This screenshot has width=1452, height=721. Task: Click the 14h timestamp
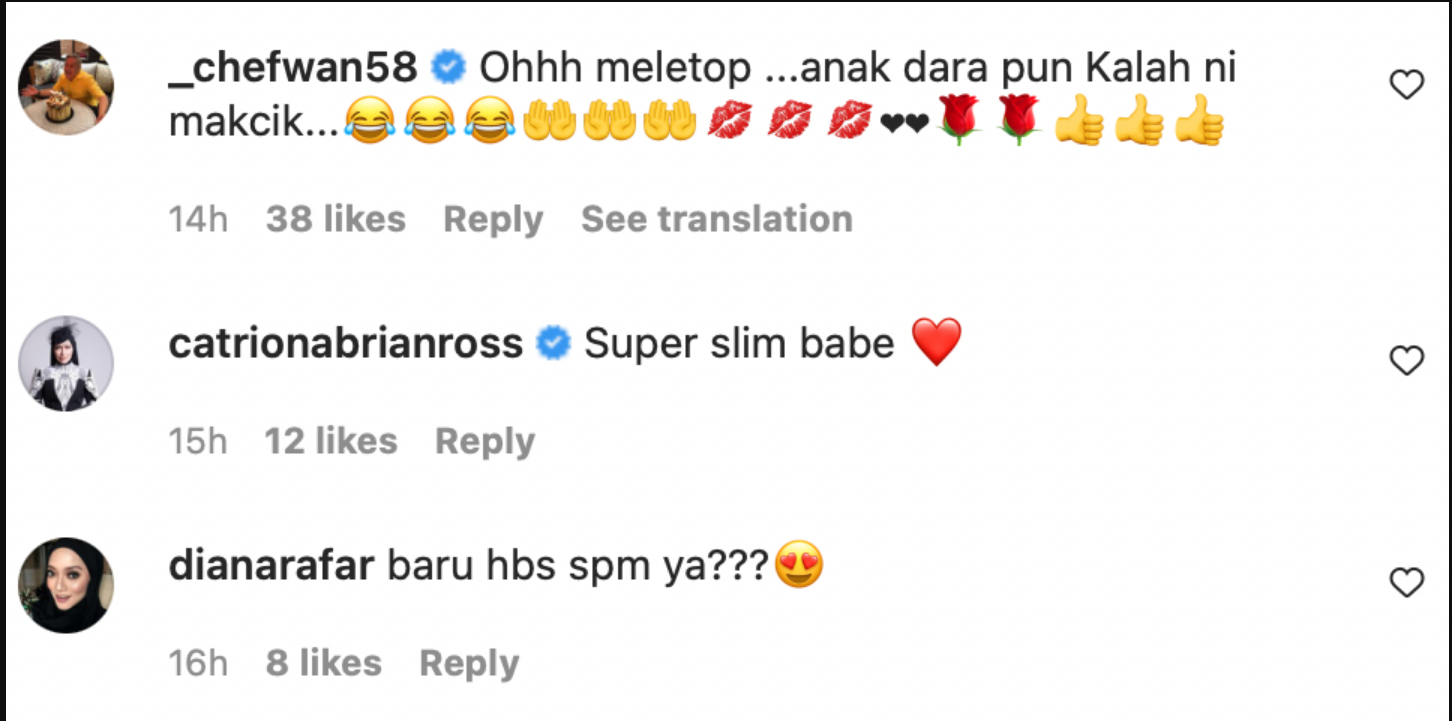point(198,219)
